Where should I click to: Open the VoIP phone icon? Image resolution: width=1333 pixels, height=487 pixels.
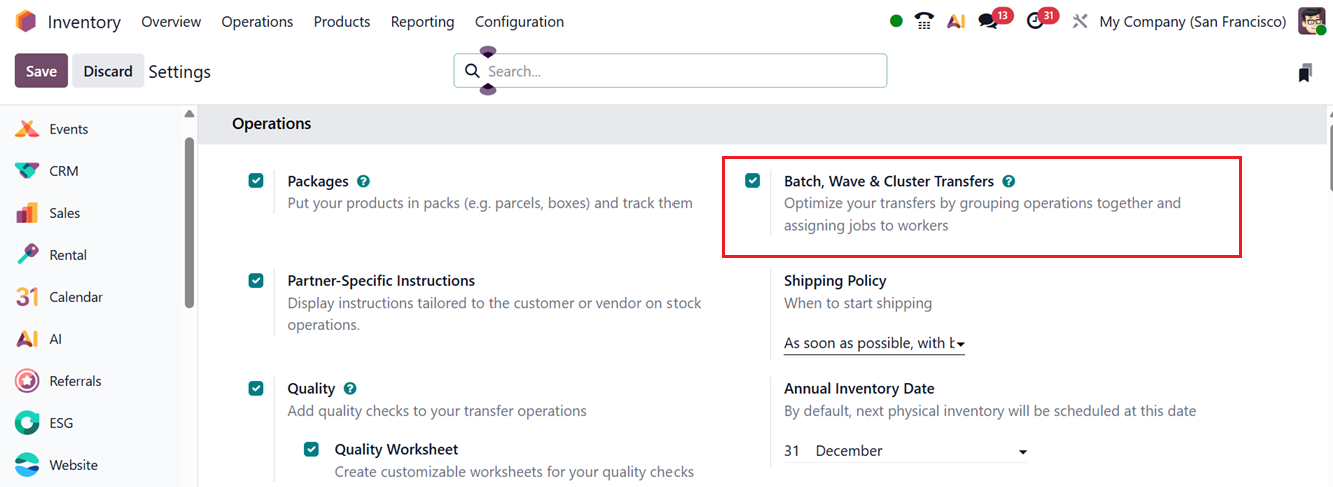click(924, 21)
